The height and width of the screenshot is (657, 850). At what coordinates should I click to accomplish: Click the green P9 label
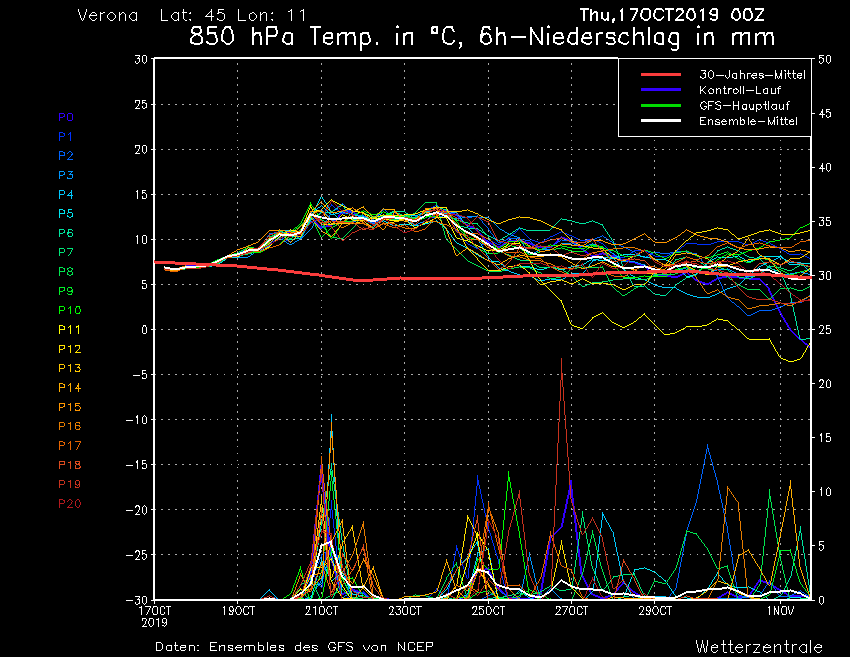click(x=66, y=291)
